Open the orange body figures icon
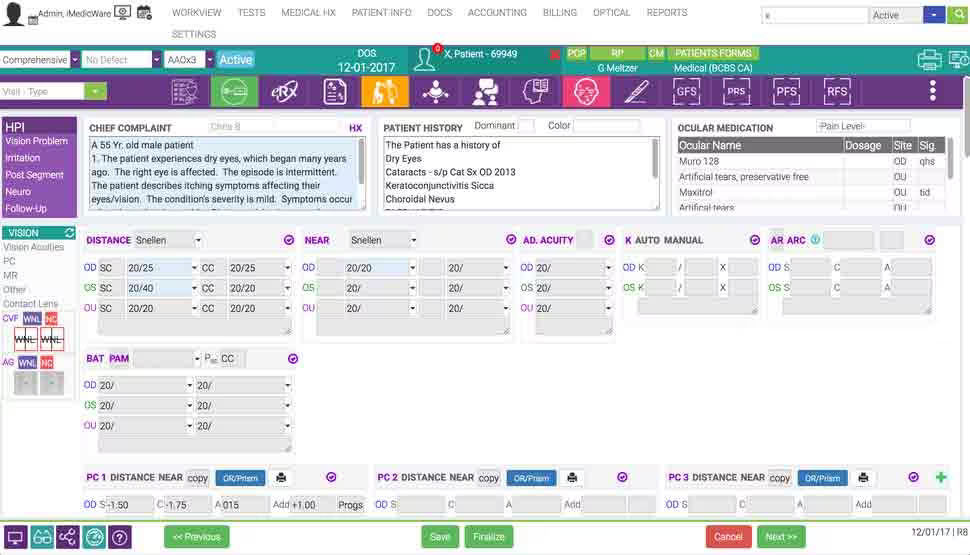Viewport: 970px width, 555px height. [x=385, y=92]
